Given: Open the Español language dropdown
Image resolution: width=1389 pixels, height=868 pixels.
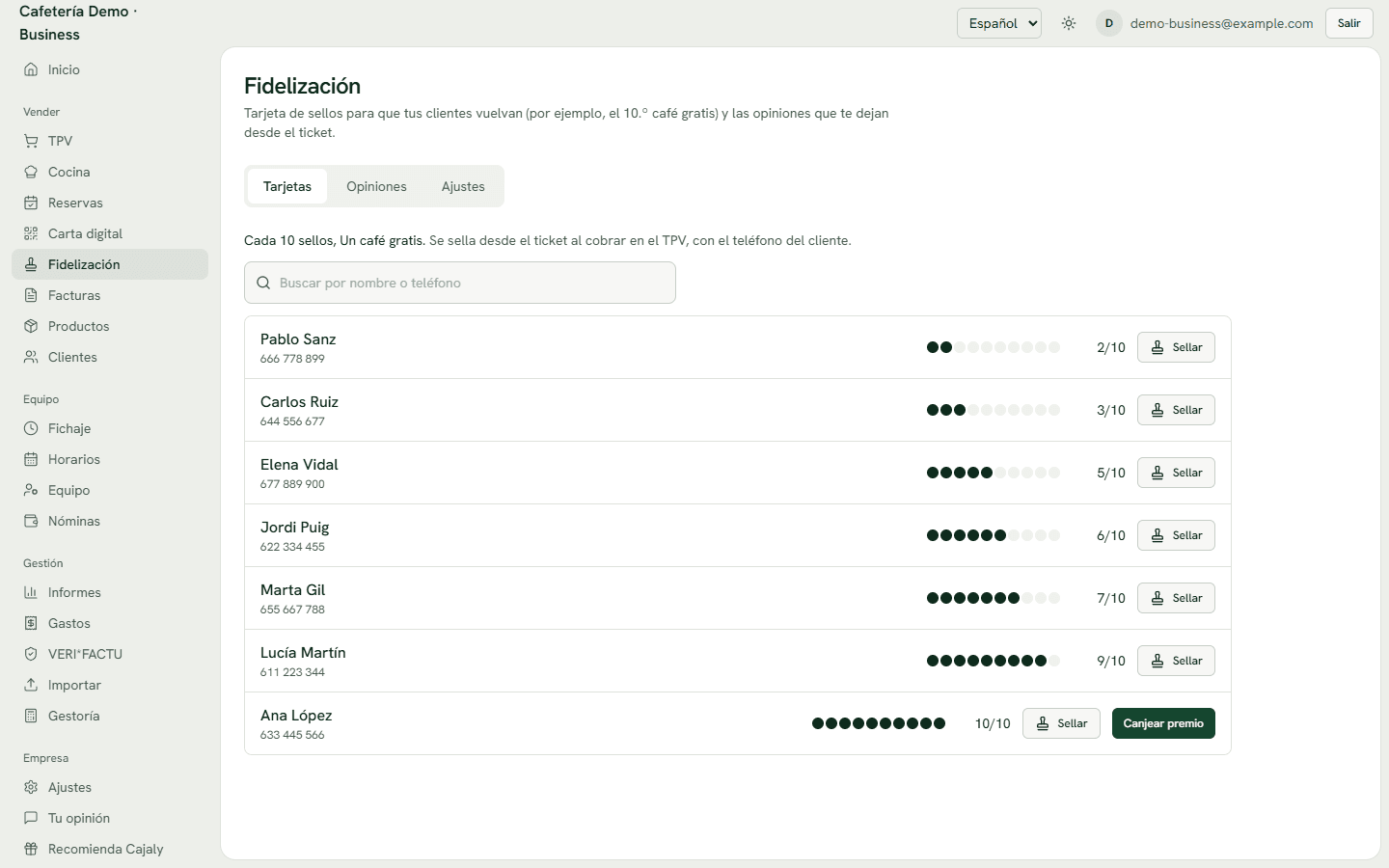Looking at the screenshot, I should click(999, 23).
